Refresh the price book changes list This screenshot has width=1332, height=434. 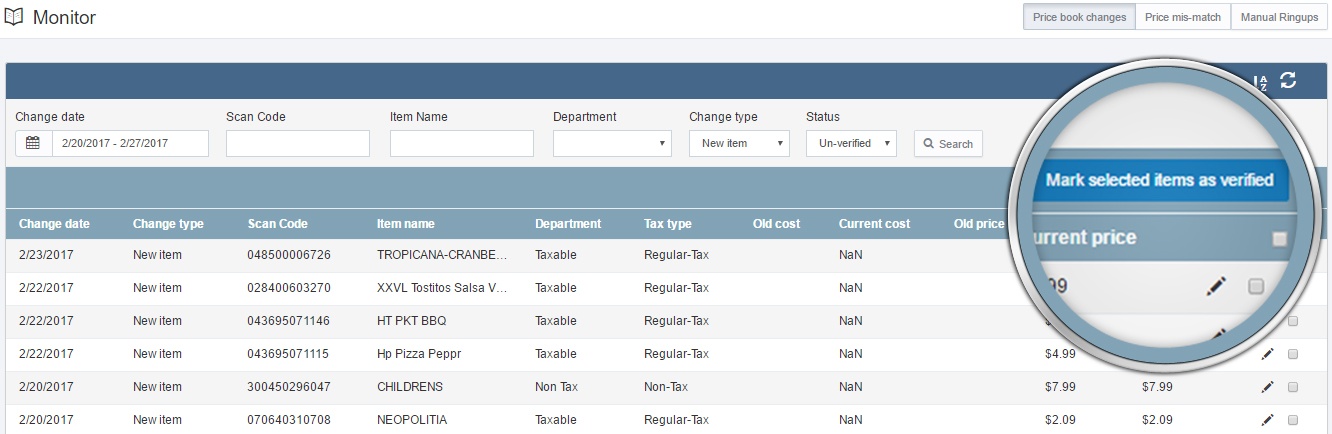click(1288, 80)
